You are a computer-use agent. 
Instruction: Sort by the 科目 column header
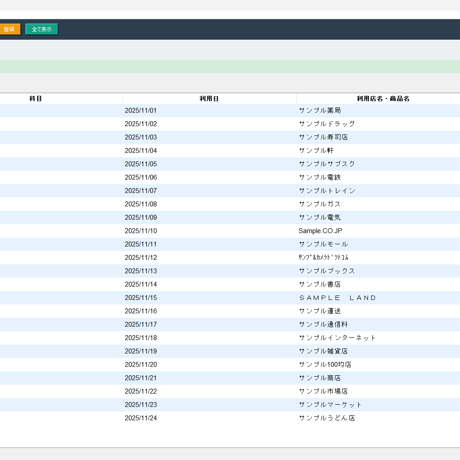(36, 99)
